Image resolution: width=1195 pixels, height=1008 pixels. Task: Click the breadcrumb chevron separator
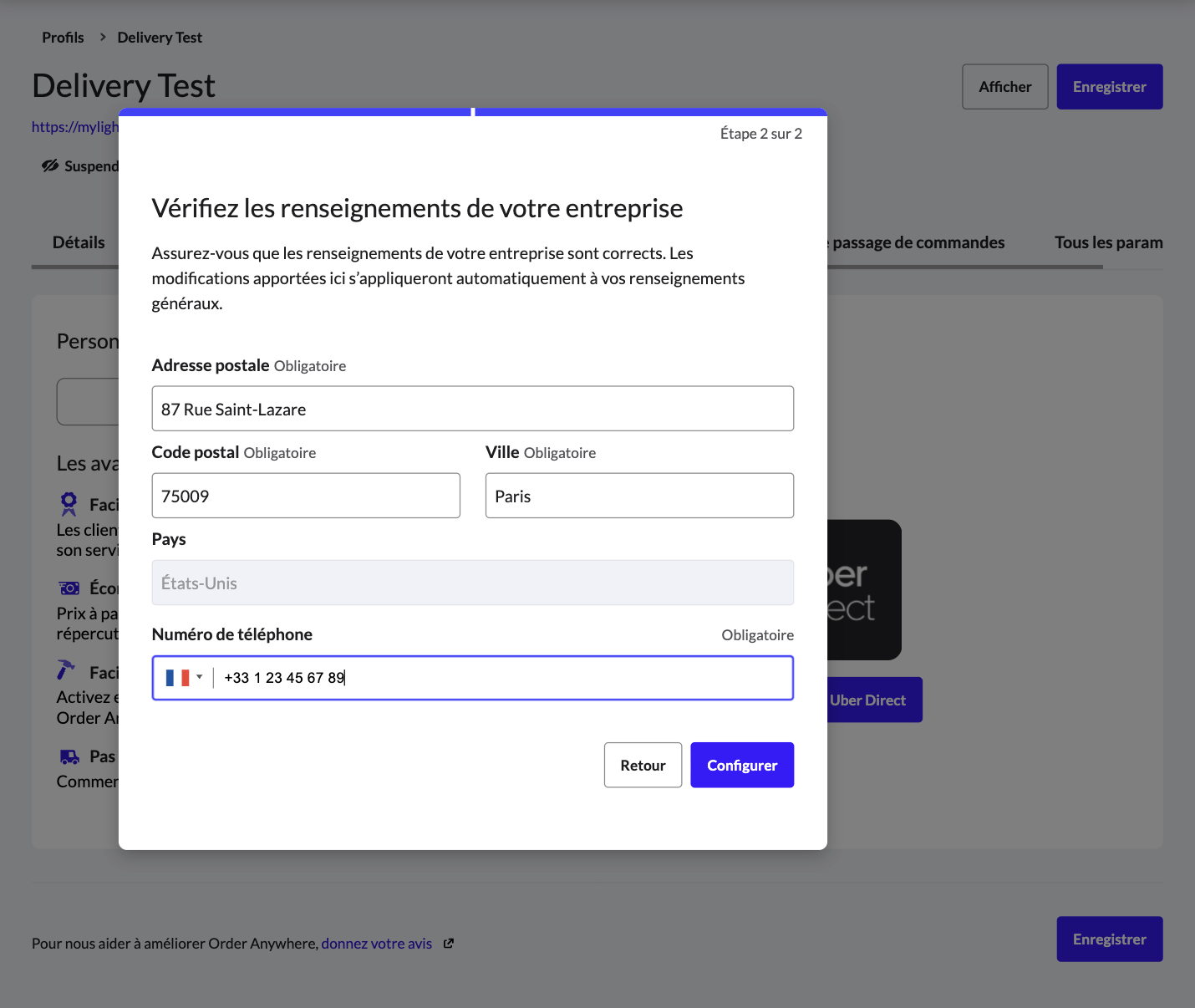click(x=103, y=38)
